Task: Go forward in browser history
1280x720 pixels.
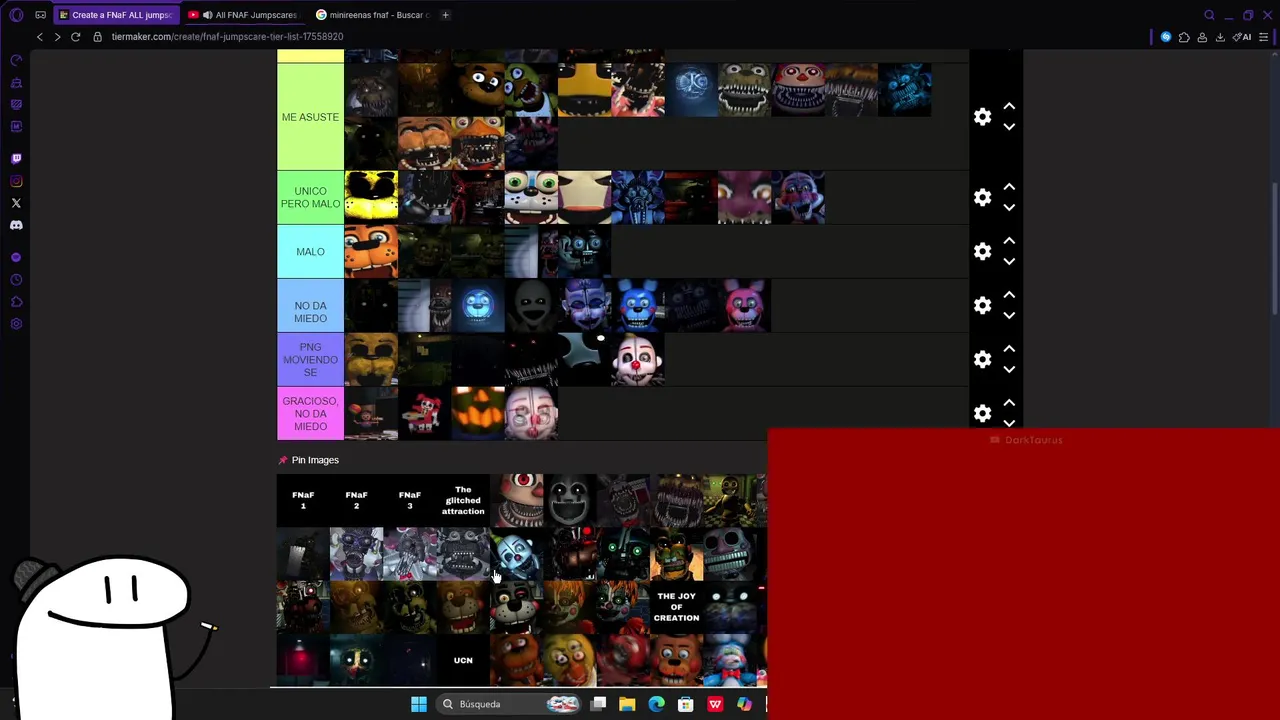Action: point(57,37)
